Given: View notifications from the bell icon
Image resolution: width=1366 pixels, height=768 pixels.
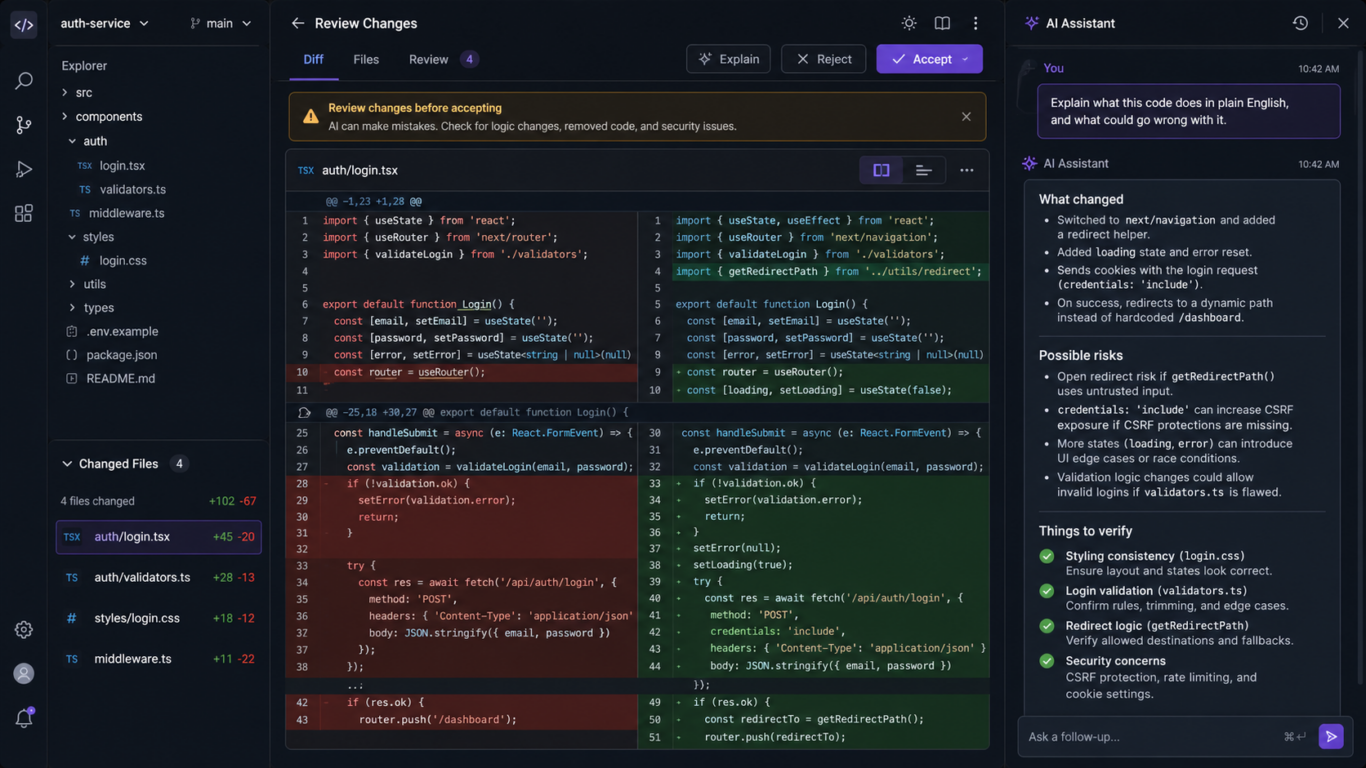Looking at the screenshot, I should click(23, 717).
